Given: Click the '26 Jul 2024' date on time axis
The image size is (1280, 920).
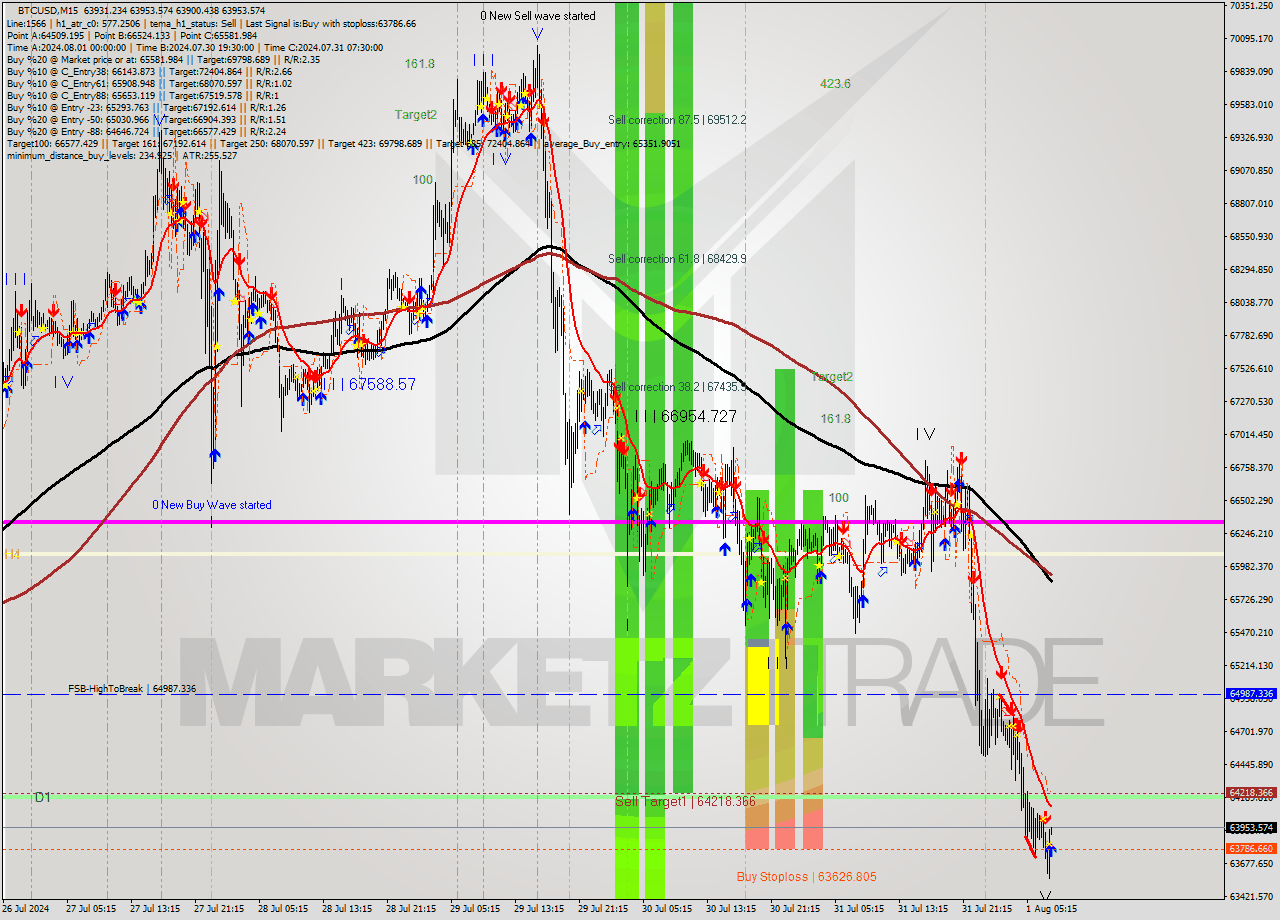Looking at the screenshot, I should point(27,909).
